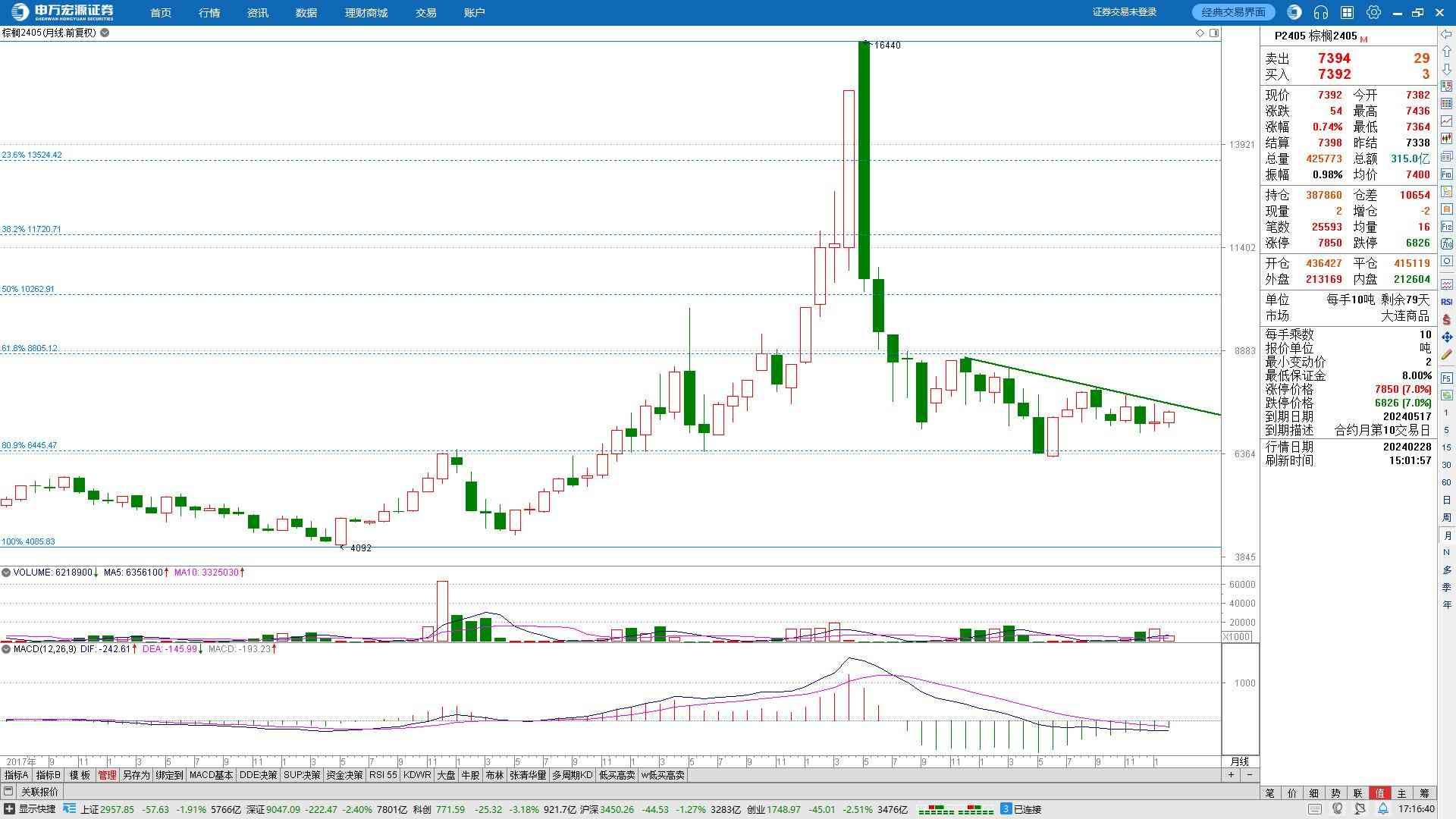Open the four-square grid layout icon
The height and width of the screenshot is (819, 1456).
point(1347,12)
